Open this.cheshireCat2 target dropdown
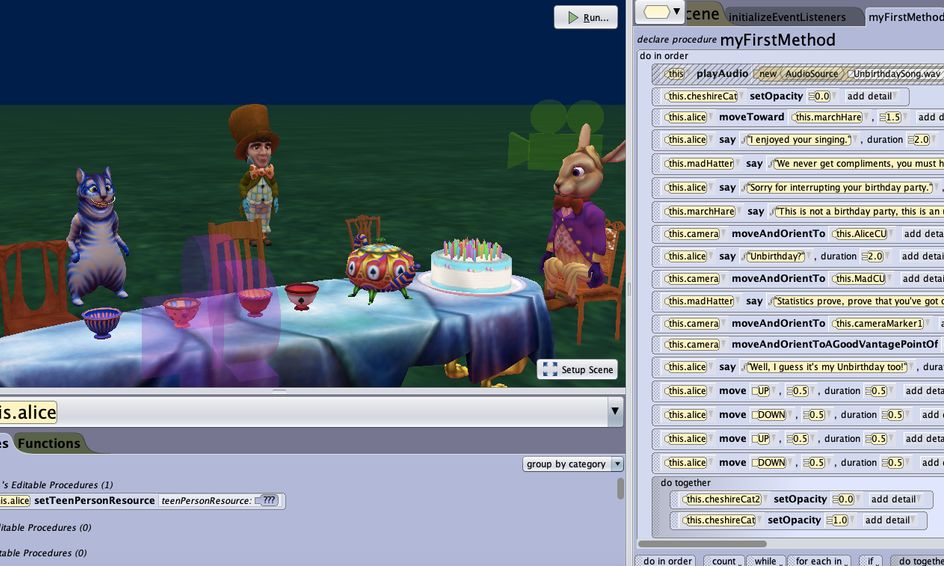The height and width of the screenshot is (566, 944). pyautogui.click(x=724, y=499)
